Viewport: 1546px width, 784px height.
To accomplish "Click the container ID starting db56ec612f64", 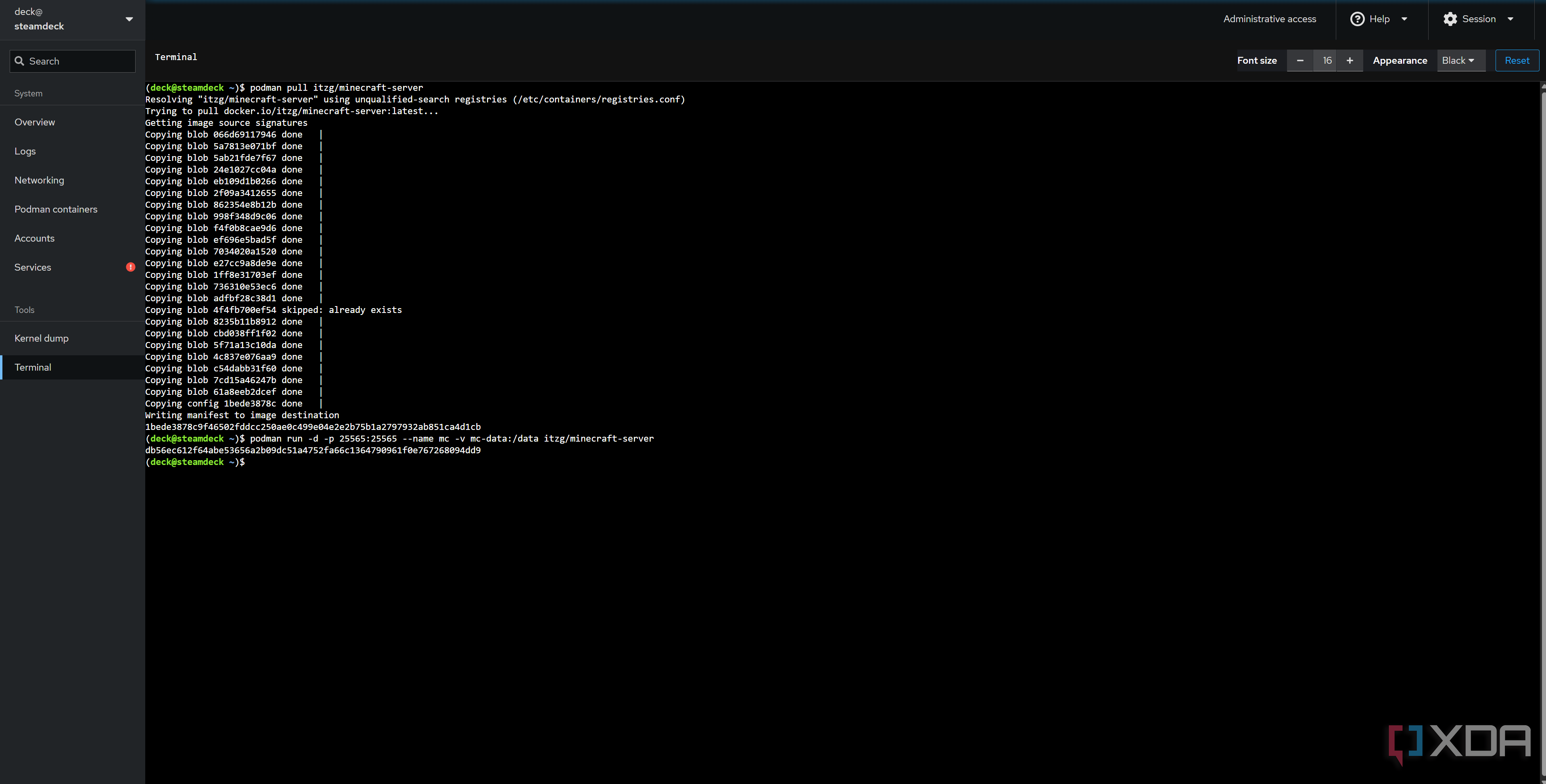I will [313, 450].
